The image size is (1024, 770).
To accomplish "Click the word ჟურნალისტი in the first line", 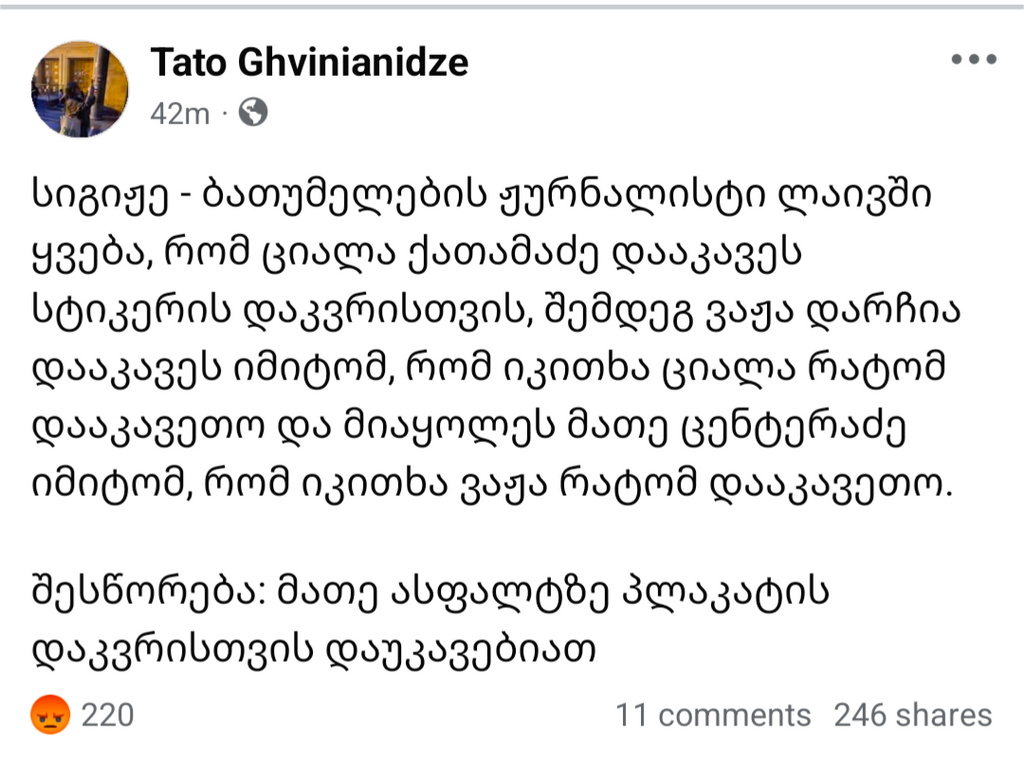I will (633, 195).
